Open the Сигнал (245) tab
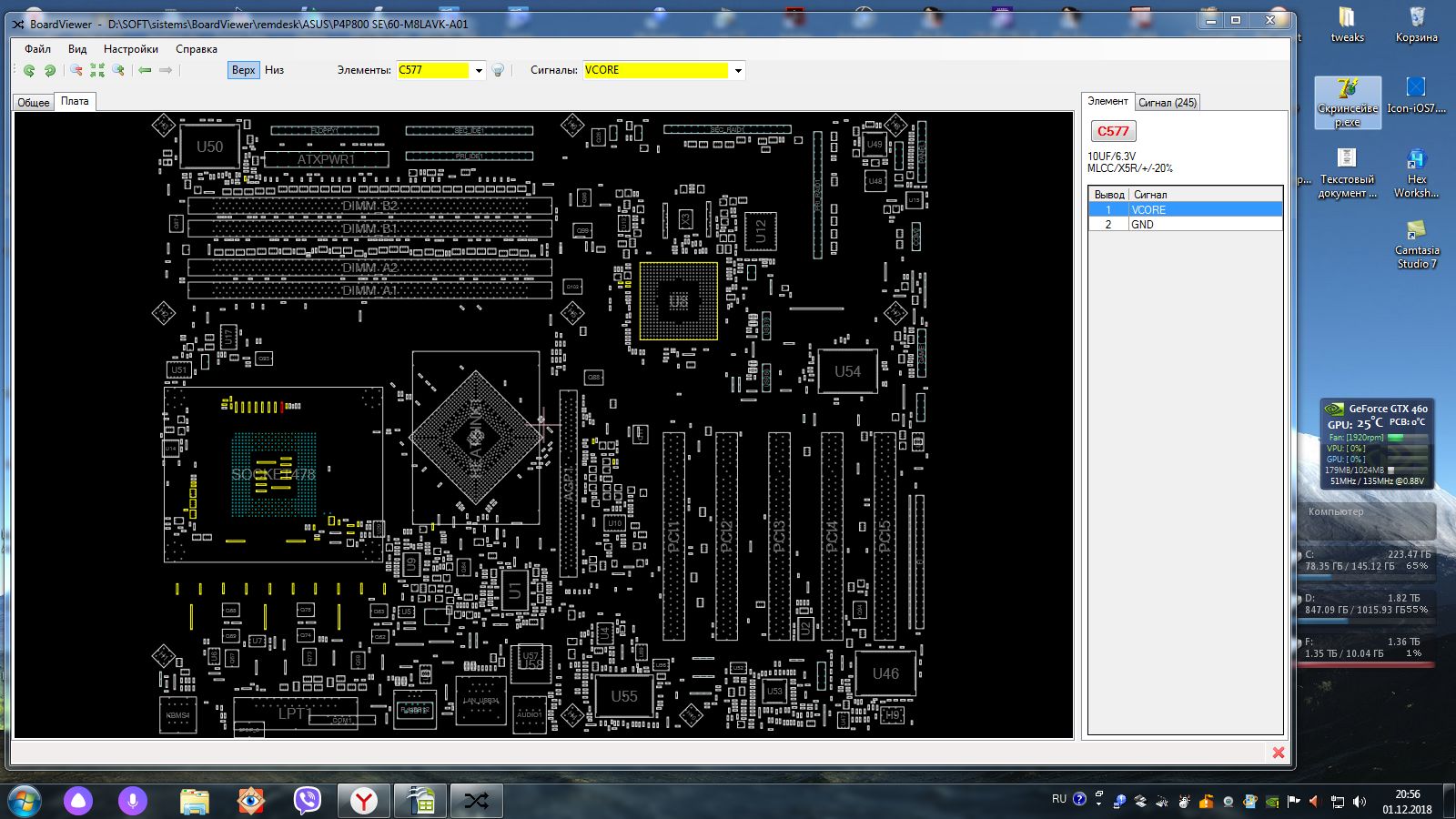The height and width of the screenshot is (819, 1456). point(1168,103)
